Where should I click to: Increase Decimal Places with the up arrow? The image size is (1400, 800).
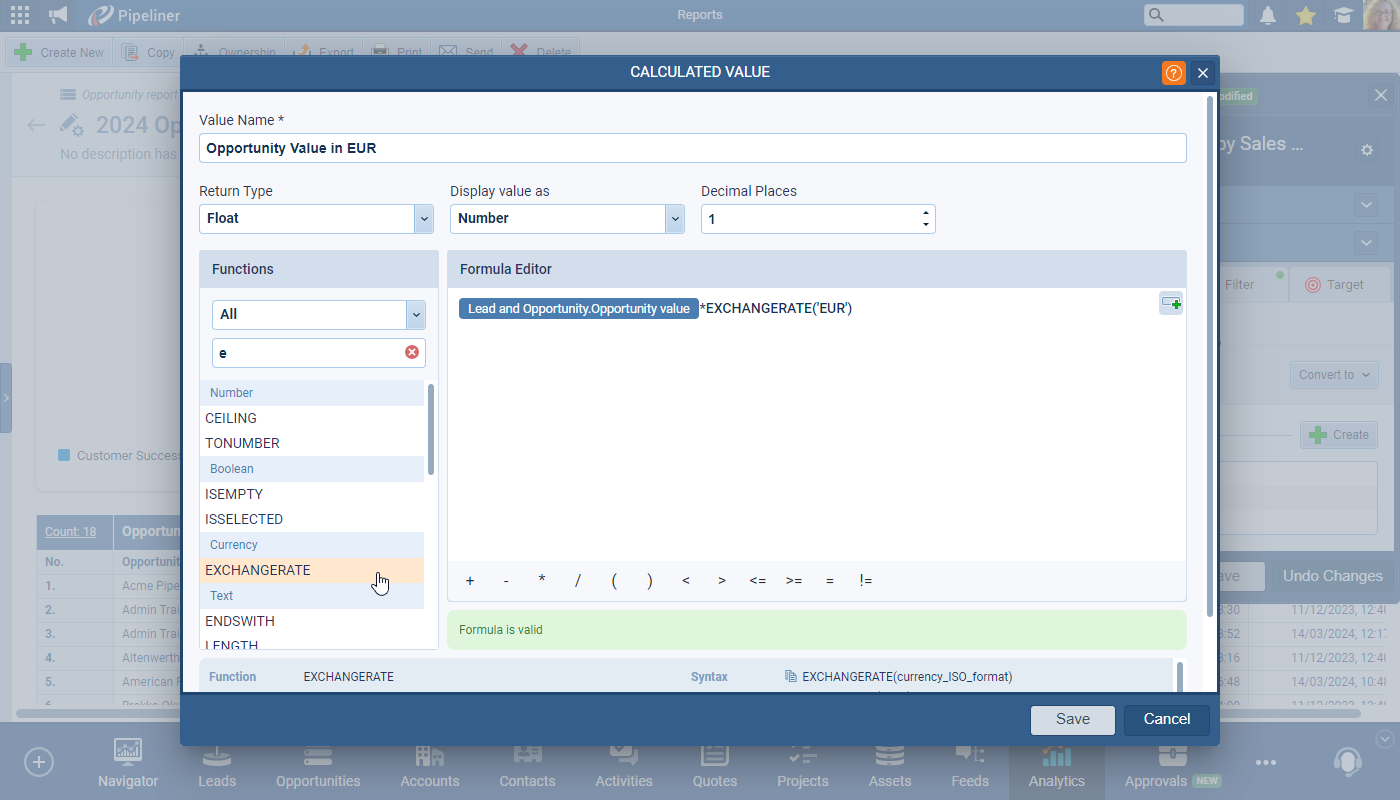point(926,212)
